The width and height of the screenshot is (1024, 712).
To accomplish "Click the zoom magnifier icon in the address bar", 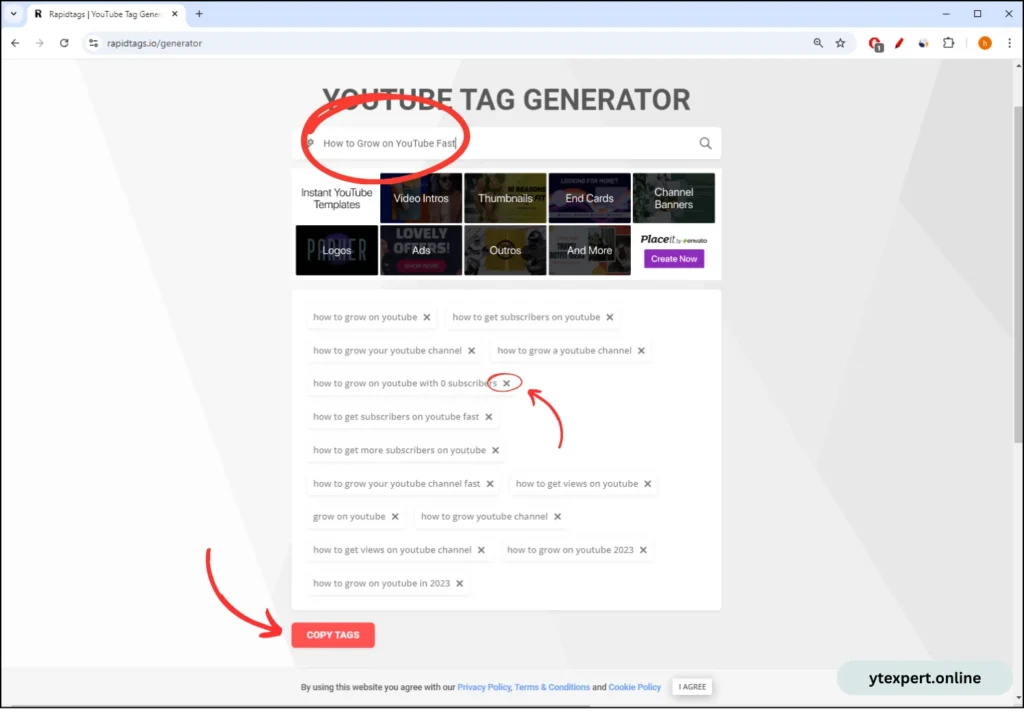I will pos(818,43).
